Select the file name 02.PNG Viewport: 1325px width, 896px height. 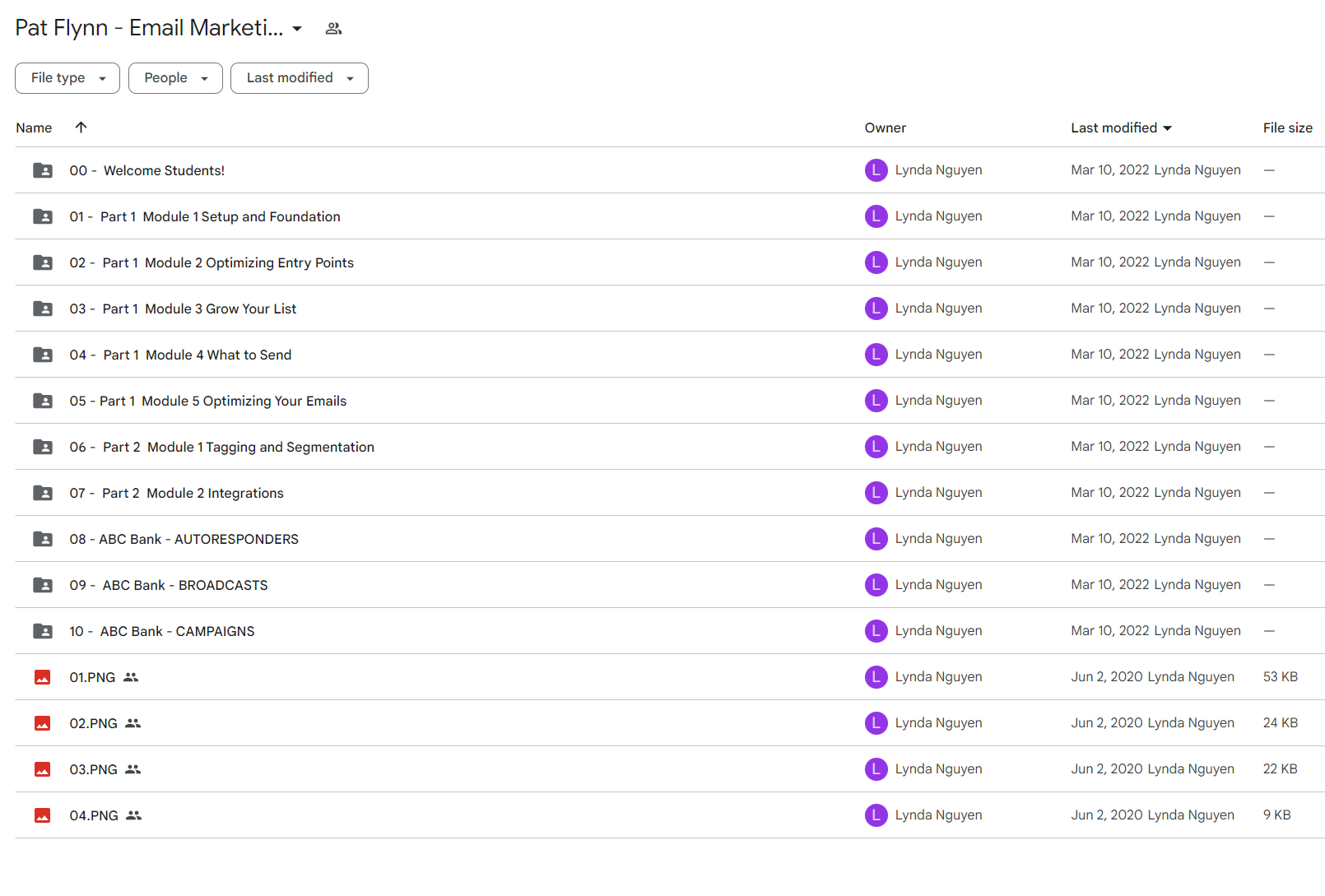[93, 723]
